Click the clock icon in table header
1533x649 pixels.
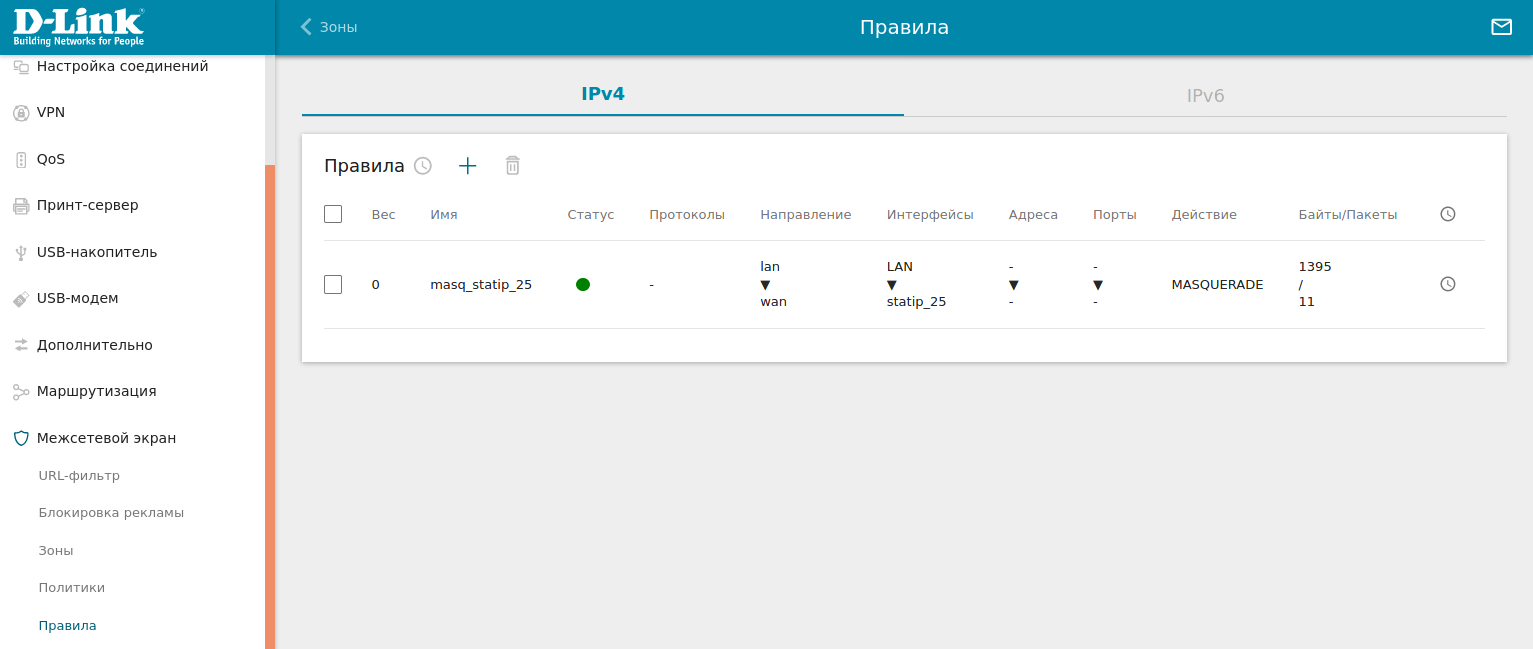tap(1447, 214)
